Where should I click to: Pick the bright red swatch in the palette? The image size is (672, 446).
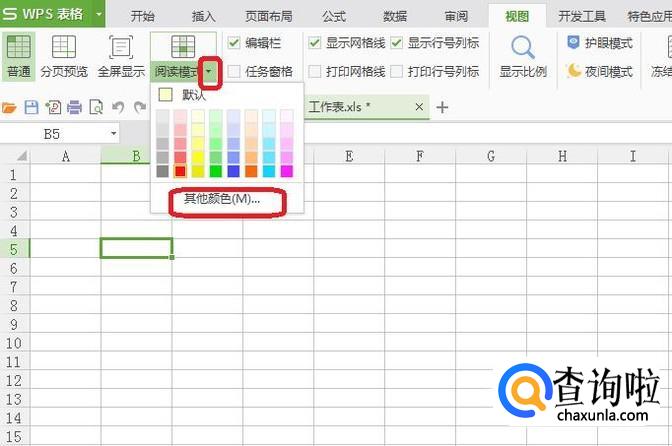click(180, 171)
